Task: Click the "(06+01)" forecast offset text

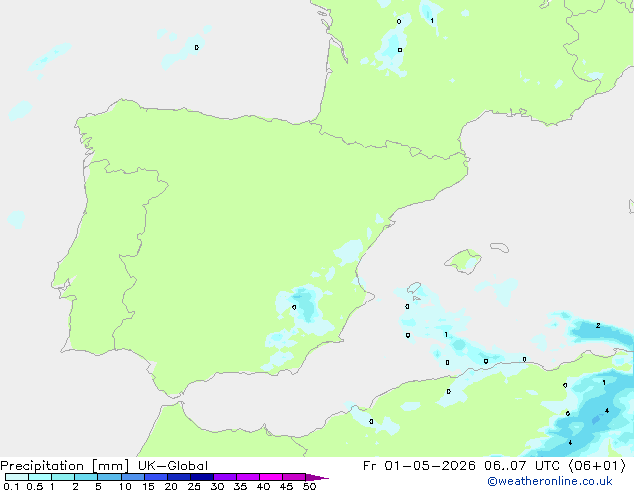Action: [597, 466]
